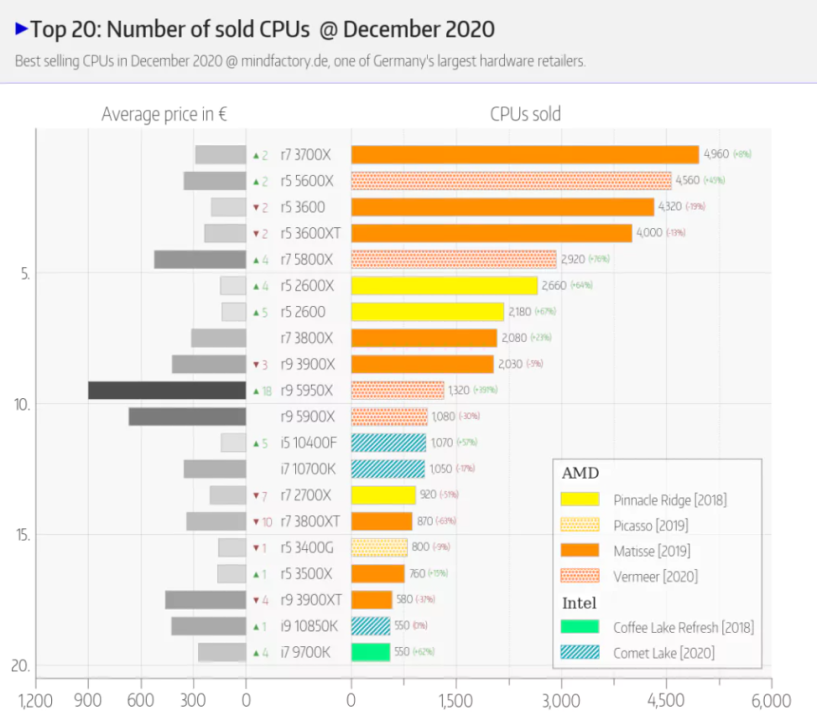Click the "CPUs sold" column heading

[525, 114]
